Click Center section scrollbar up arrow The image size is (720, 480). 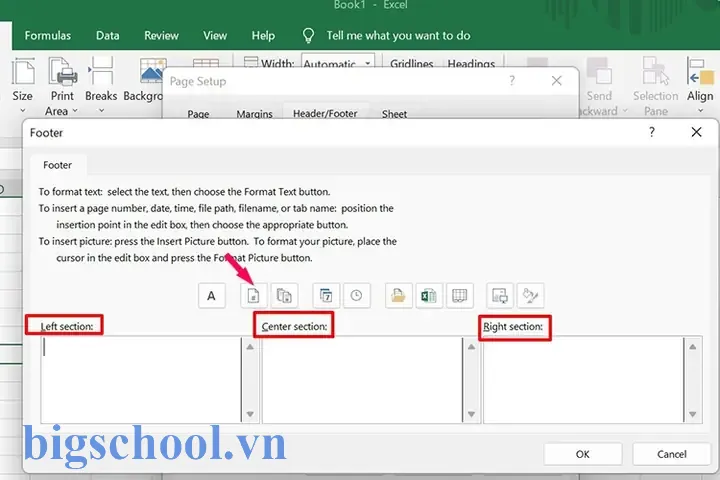point(471,347)
